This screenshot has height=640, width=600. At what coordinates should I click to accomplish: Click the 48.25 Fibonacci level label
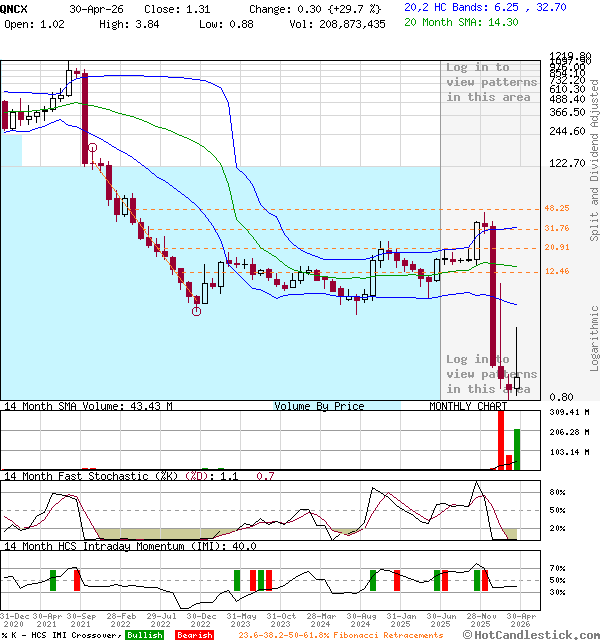[557, 208]
